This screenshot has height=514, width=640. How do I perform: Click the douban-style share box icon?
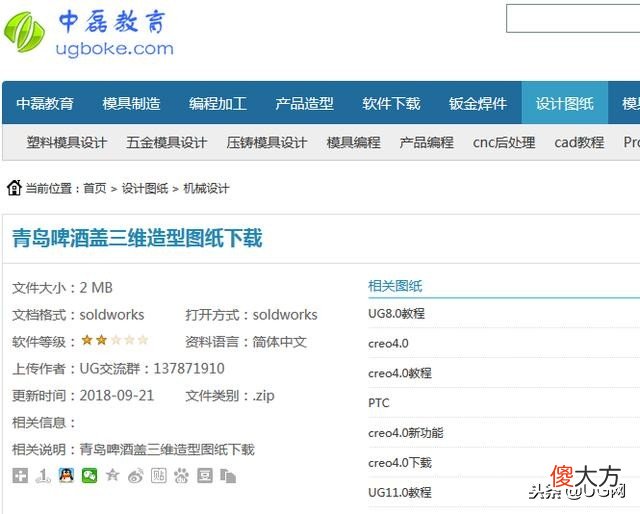tap(205, 476)
